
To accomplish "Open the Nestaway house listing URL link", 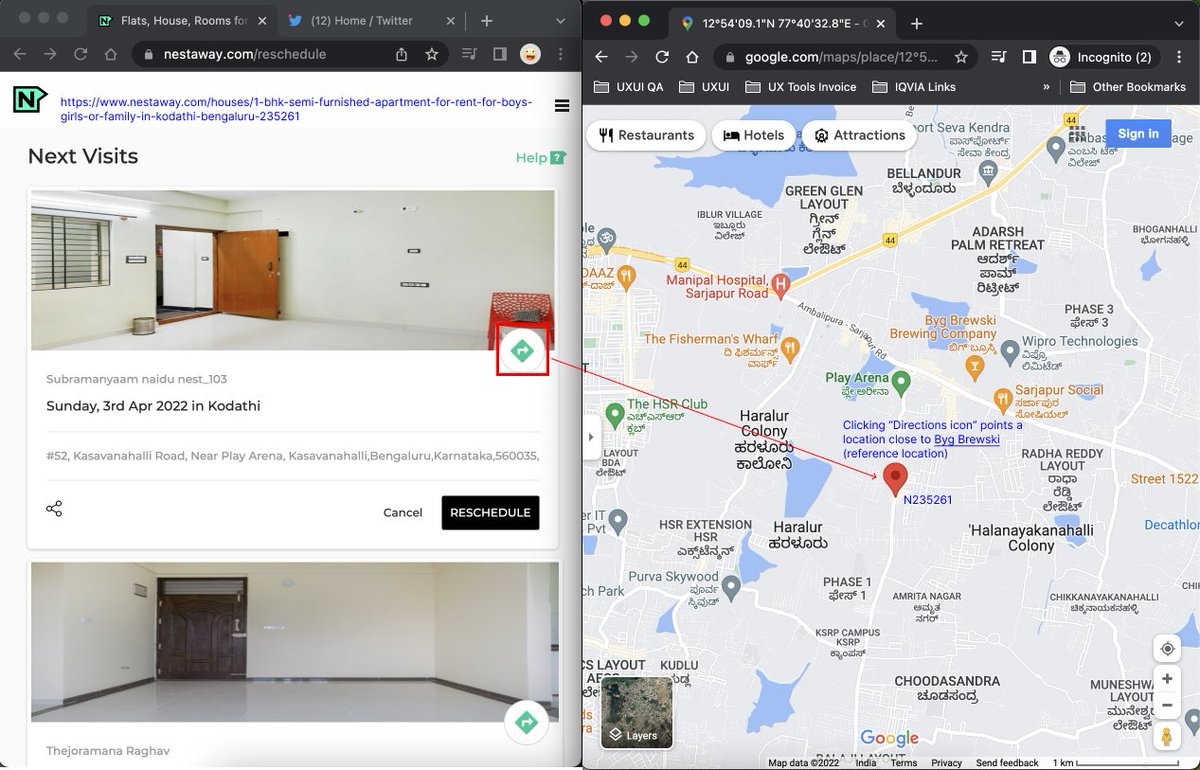I will pyautogui.click(x=296, y=109).
